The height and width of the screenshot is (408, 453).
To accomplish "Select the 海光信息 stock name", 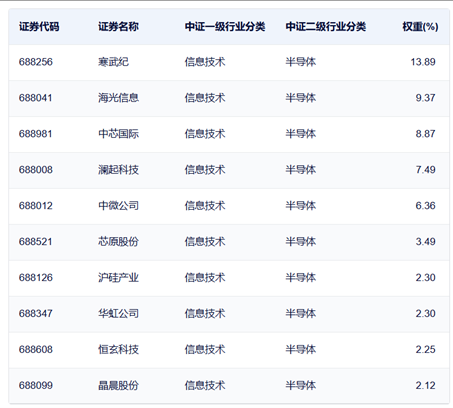I will (x=118, y=98).
